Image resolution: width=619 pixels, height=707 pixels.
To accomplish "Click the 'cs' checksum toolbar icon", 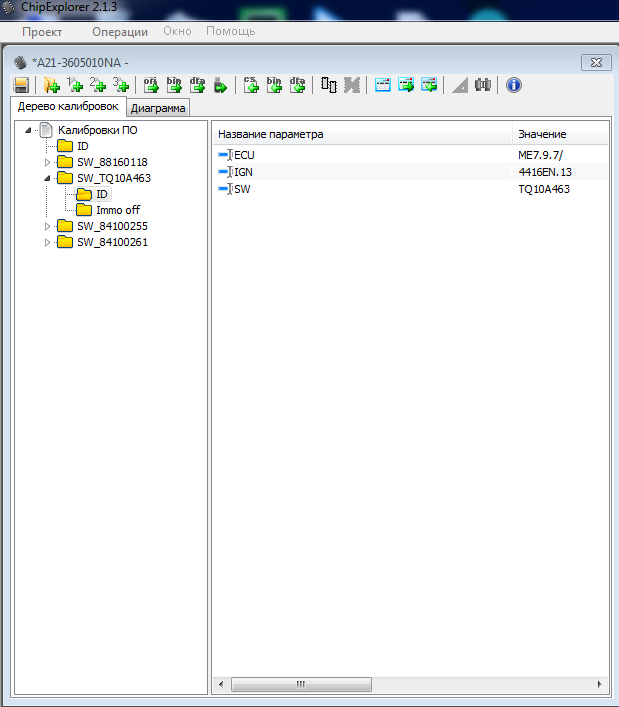I will click(x=251, y=85).
